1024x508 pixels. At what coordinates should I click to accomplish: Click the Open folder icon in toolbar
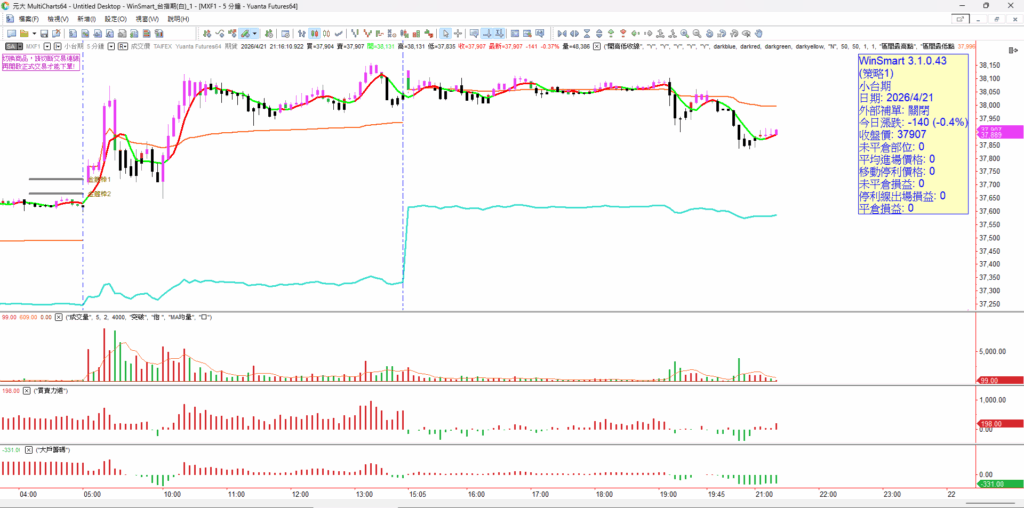pyautogui.click(x=24, y=33)
